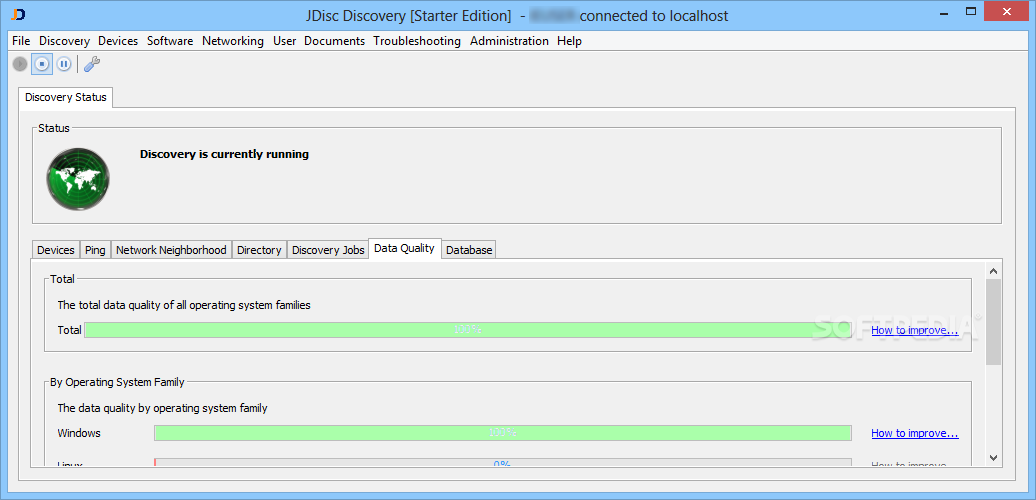The image size is (1036, 500).
Task: Click the Windows data quality progress bar
Action: tap(502, 433)
